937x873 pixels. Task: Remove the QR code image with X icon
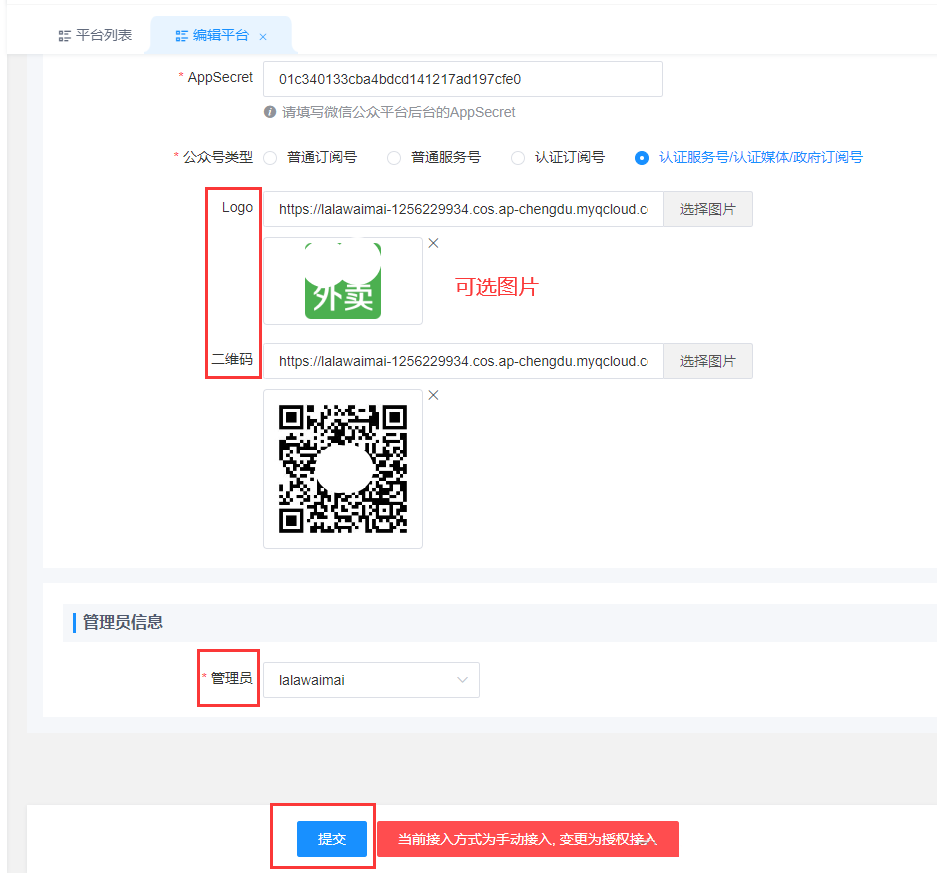(x=434, y=395)
